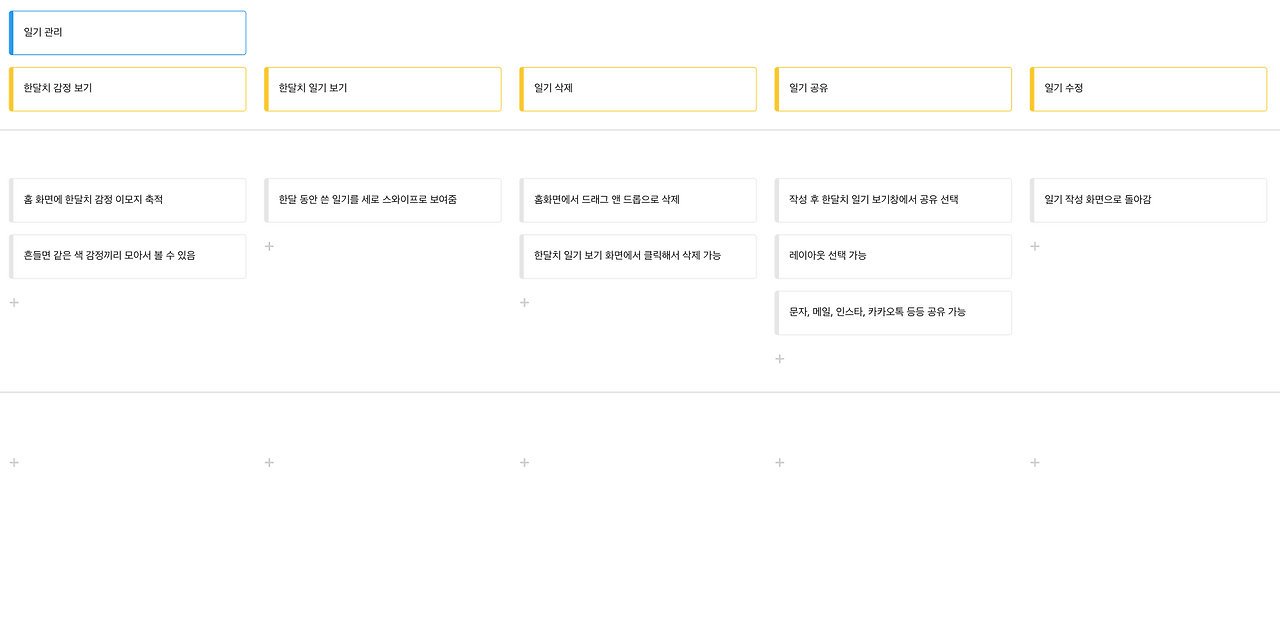Open 일기 작성 화면으로 돌아감 card
1280x643 pixels.
coord(1149,200)
